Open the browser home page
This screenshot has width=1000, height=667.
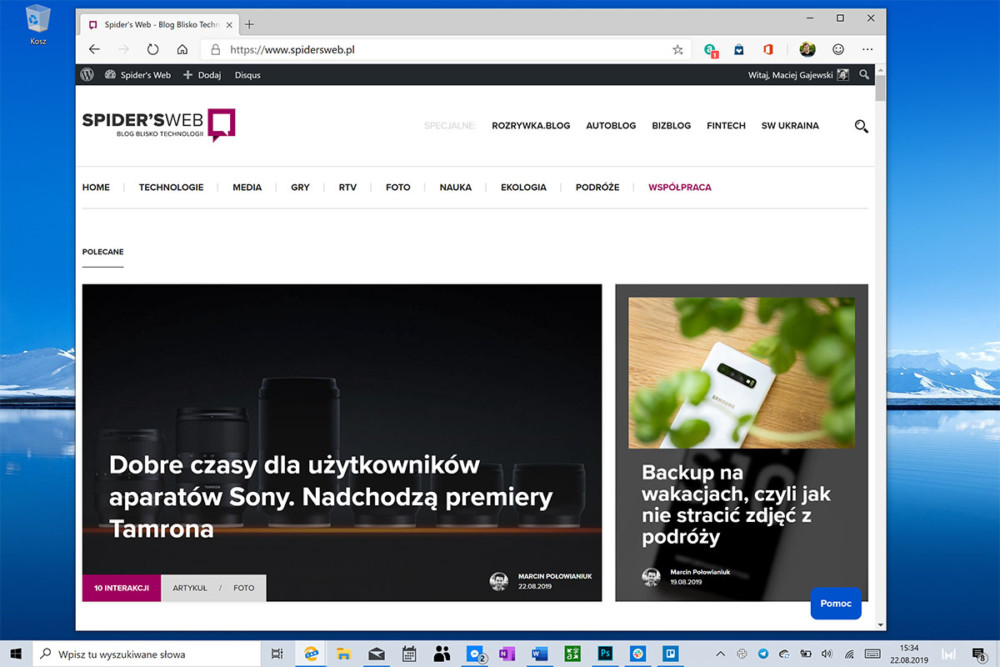(182, 49)
